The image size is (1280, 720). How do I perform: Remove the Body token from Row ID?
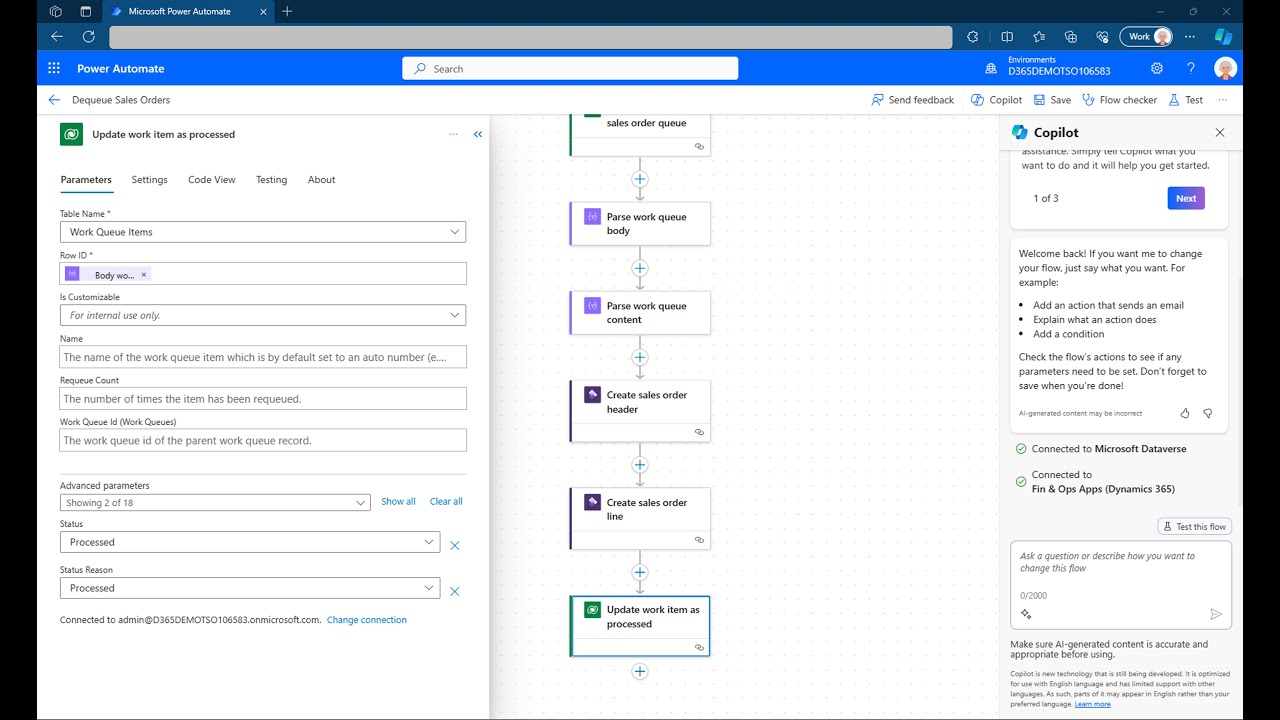click(x=143, y=274)
